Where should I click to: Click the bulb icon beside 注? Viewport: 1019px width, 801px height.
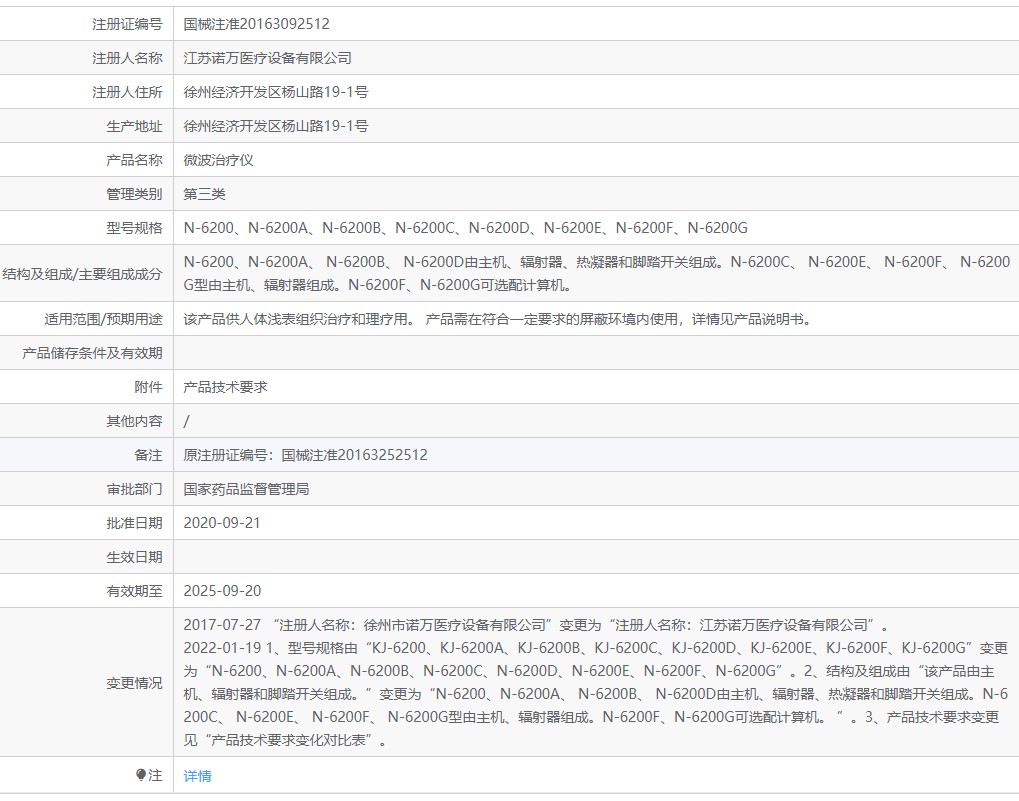point(140,774)
